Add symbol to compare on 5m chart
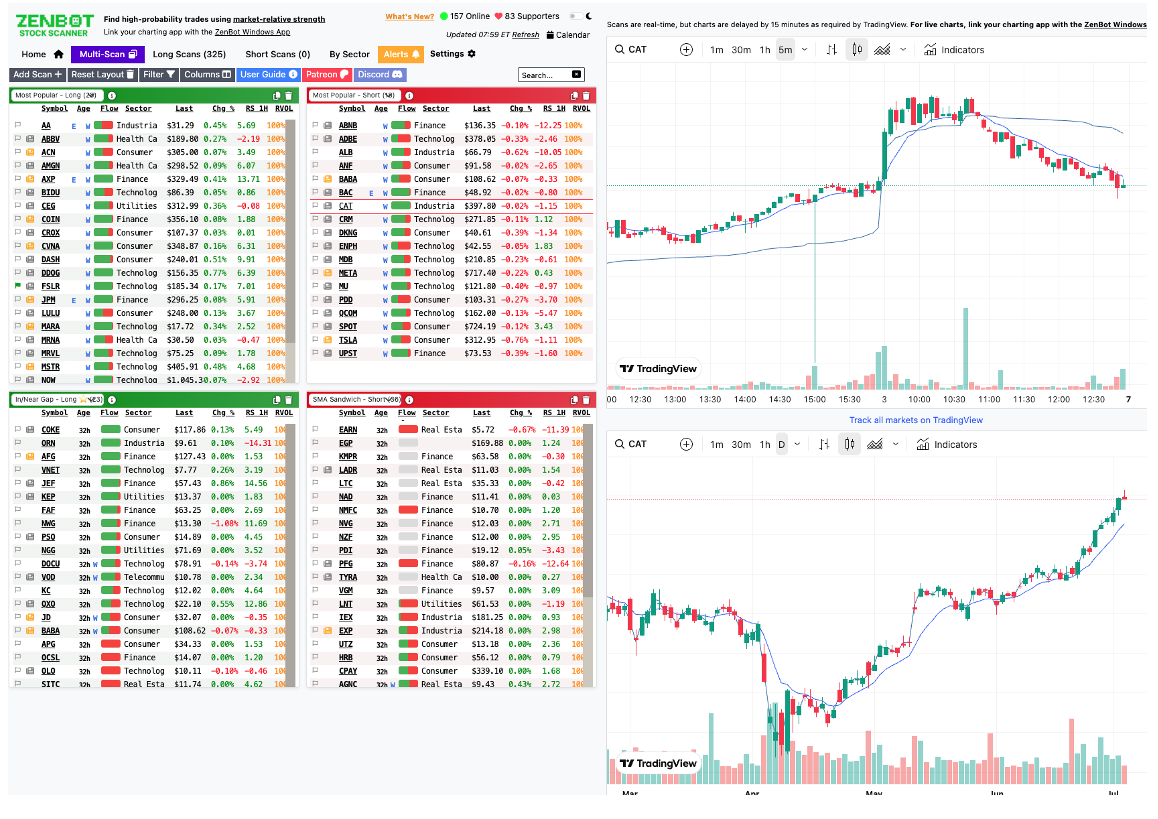1158x819 pixels. pyautogui.click(x=686, y=49)
